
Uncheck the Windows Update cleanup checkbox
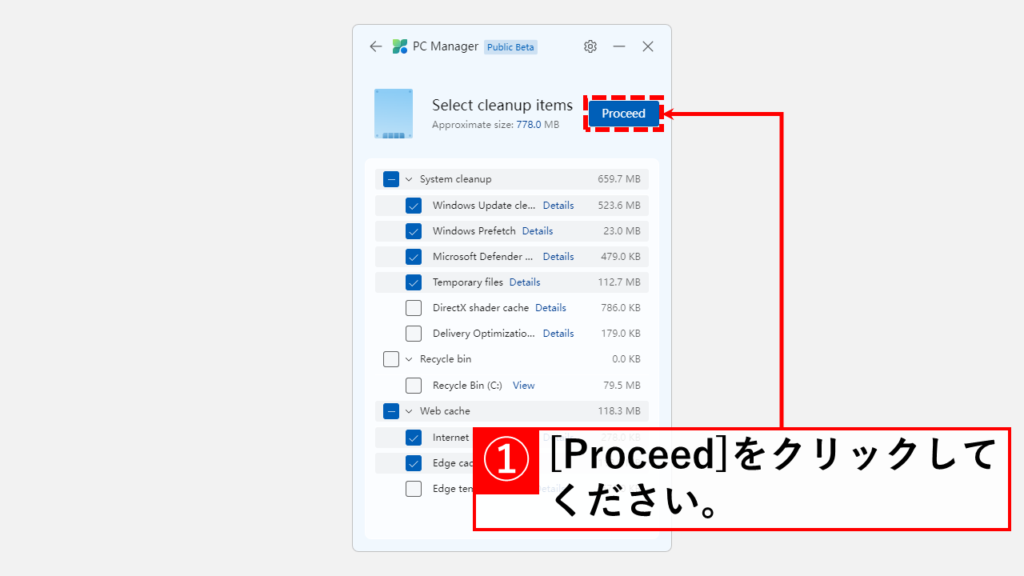pos(413,205)
